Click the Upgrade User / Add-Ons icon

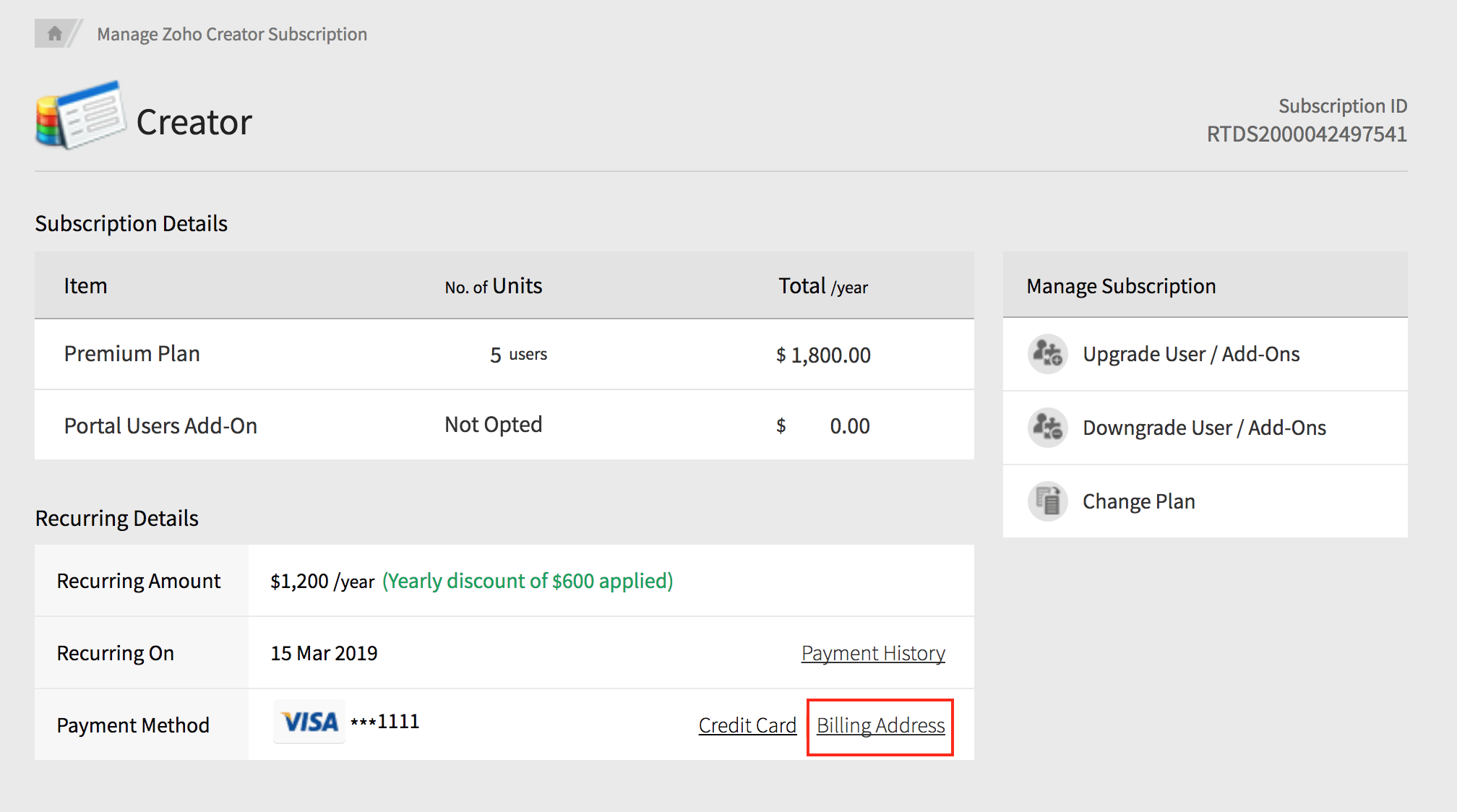pos(1047,354)
